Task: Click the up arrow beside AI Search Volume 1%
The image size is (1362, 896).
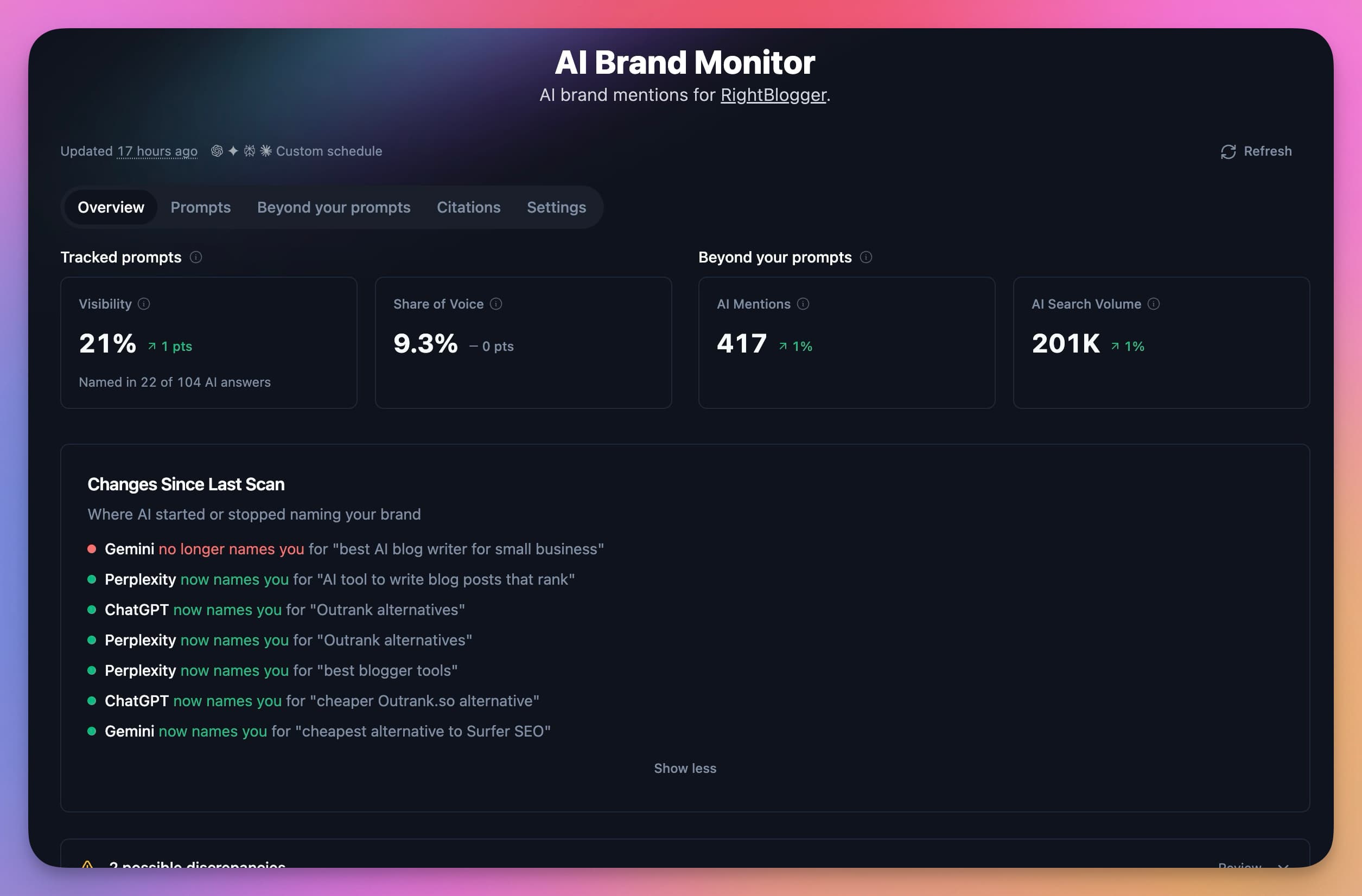Action: (x=1115, y=346)
